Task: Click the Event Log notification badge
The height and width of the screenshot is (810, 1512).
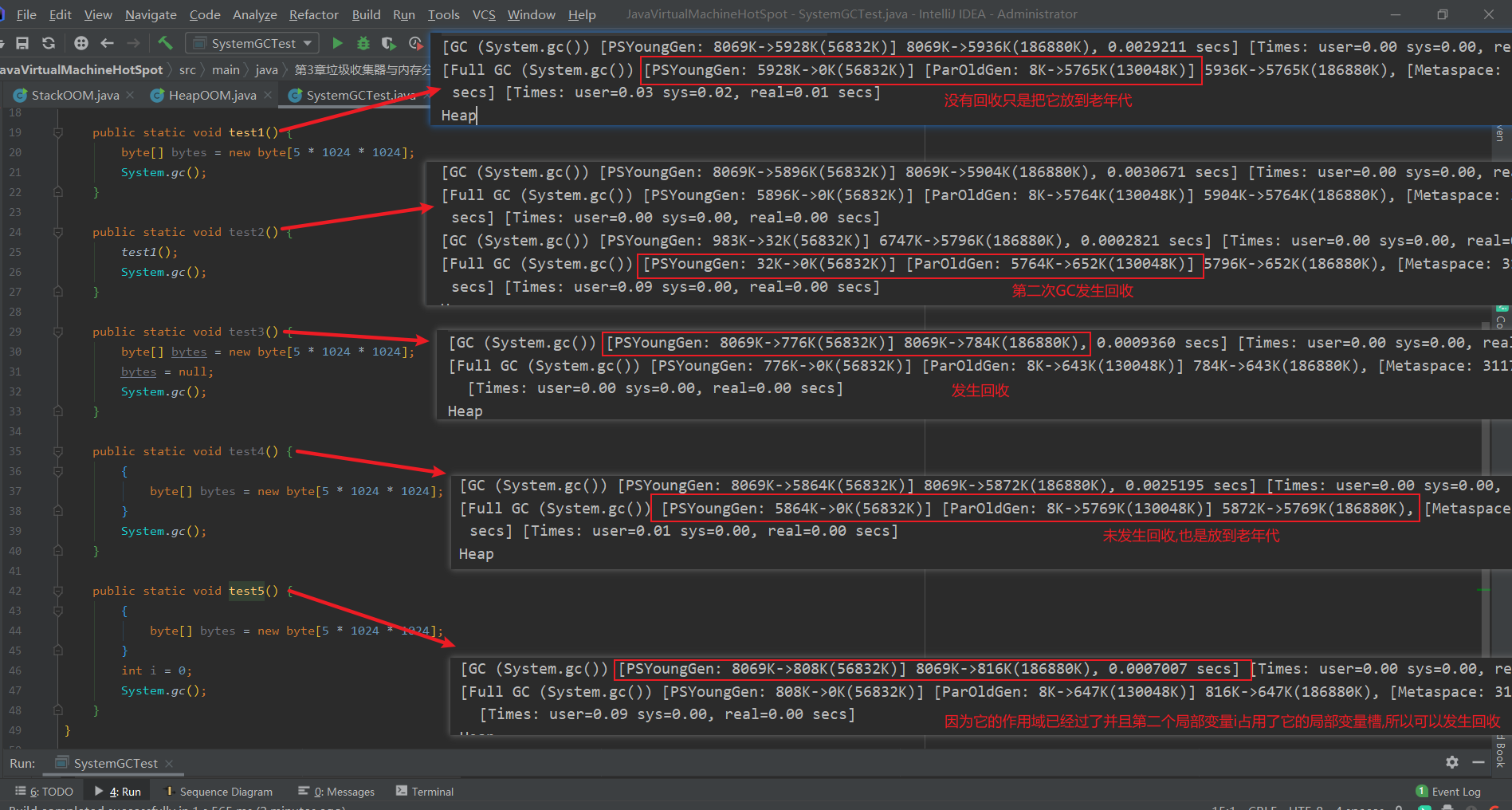Action: pos(1422,791)
